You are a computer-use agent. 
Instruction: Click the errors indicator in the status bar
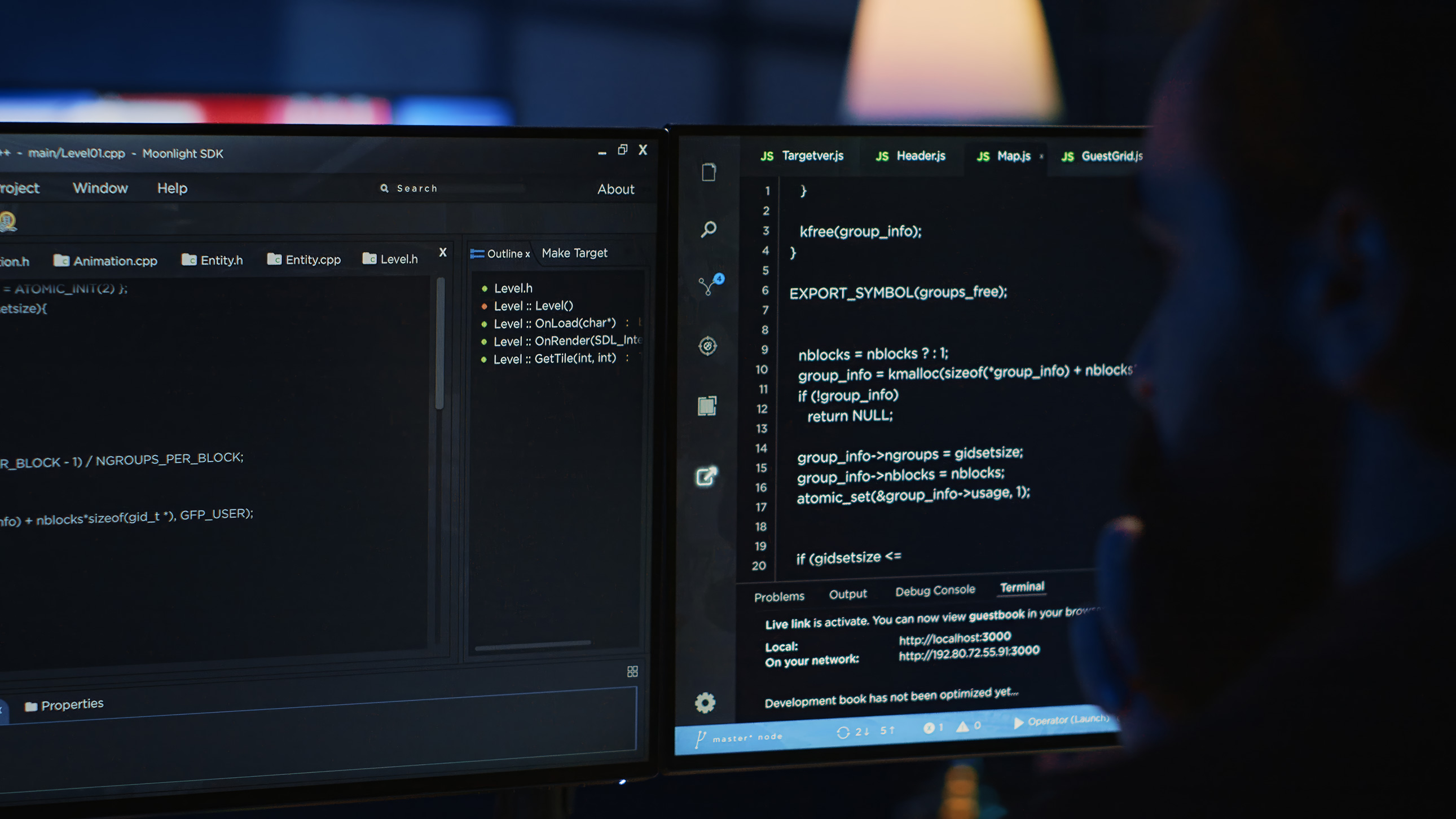(x=932, y=728)
